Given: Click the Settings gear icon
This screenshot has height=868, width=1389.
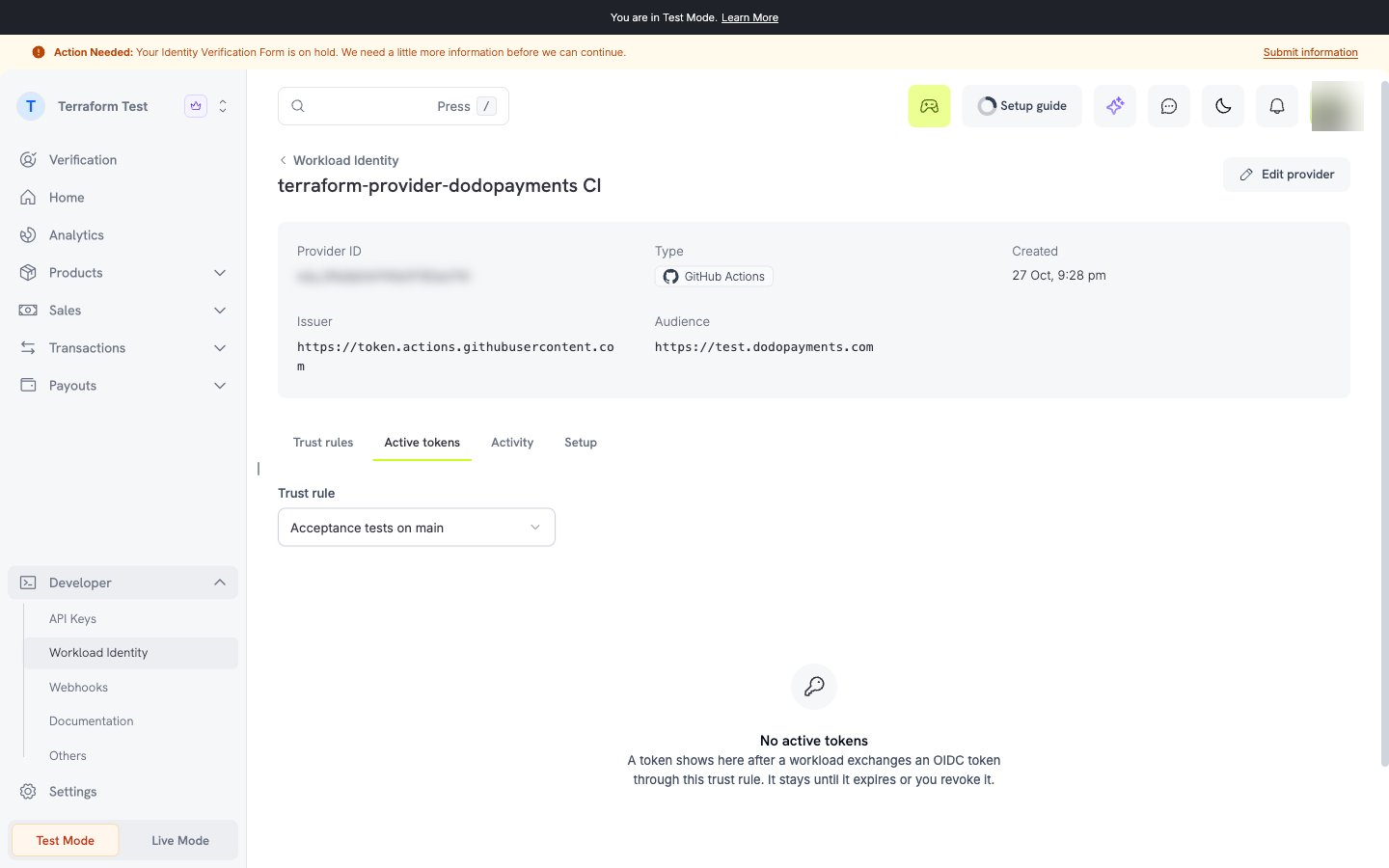Looking at the screenshot, I should click(x=28, y=792).
